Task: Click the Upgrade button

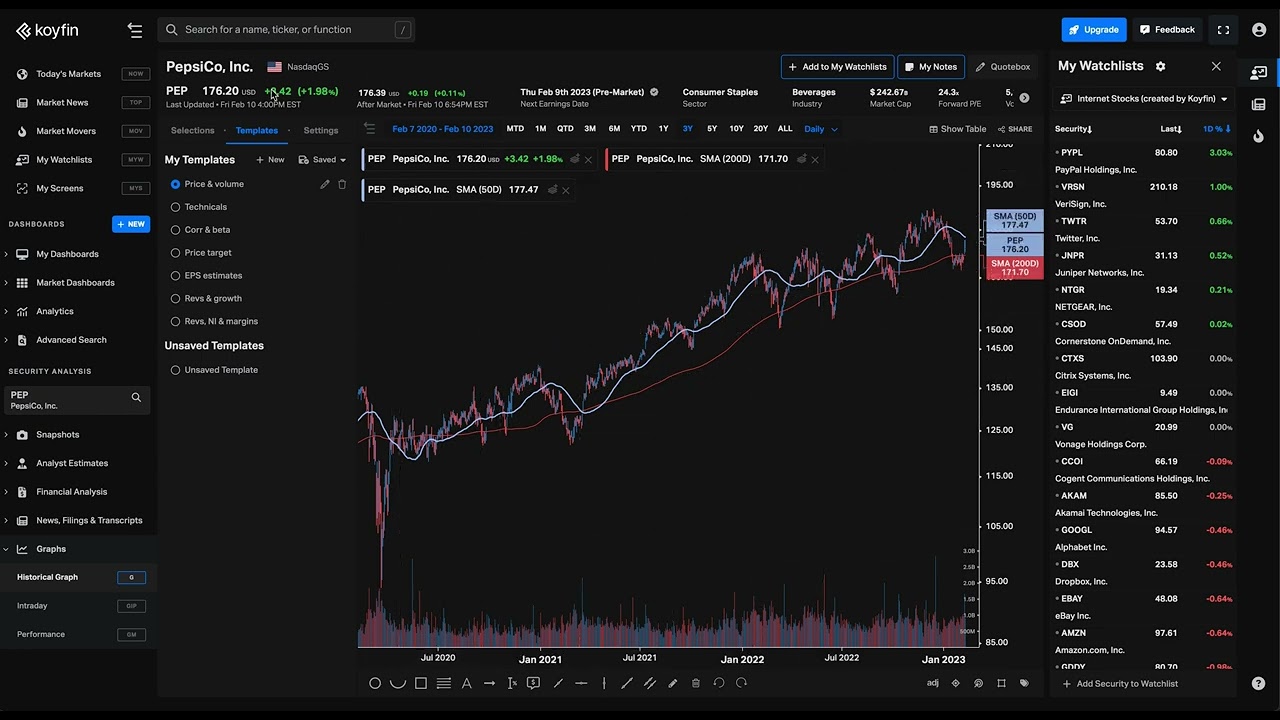Action: pos(1094,30)
